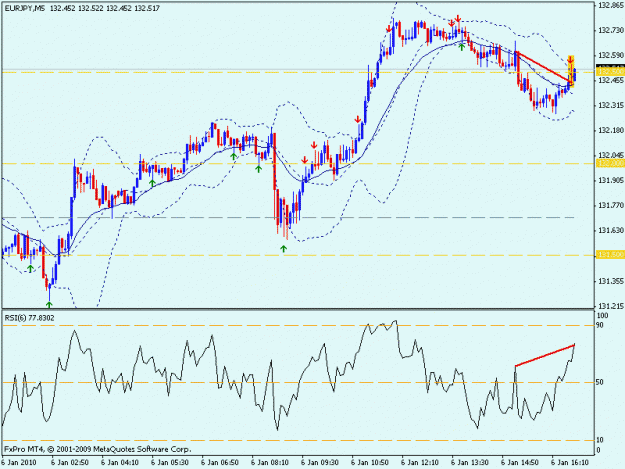625x469 pixels.
Task: Select the yellow 132.000 level price tag
Action: [x=610, y=163]
